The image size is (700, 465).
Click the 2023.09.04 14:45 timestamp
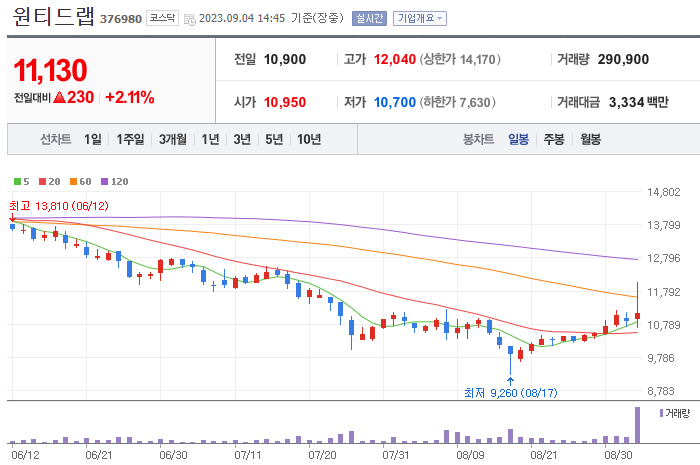(242, 18)
